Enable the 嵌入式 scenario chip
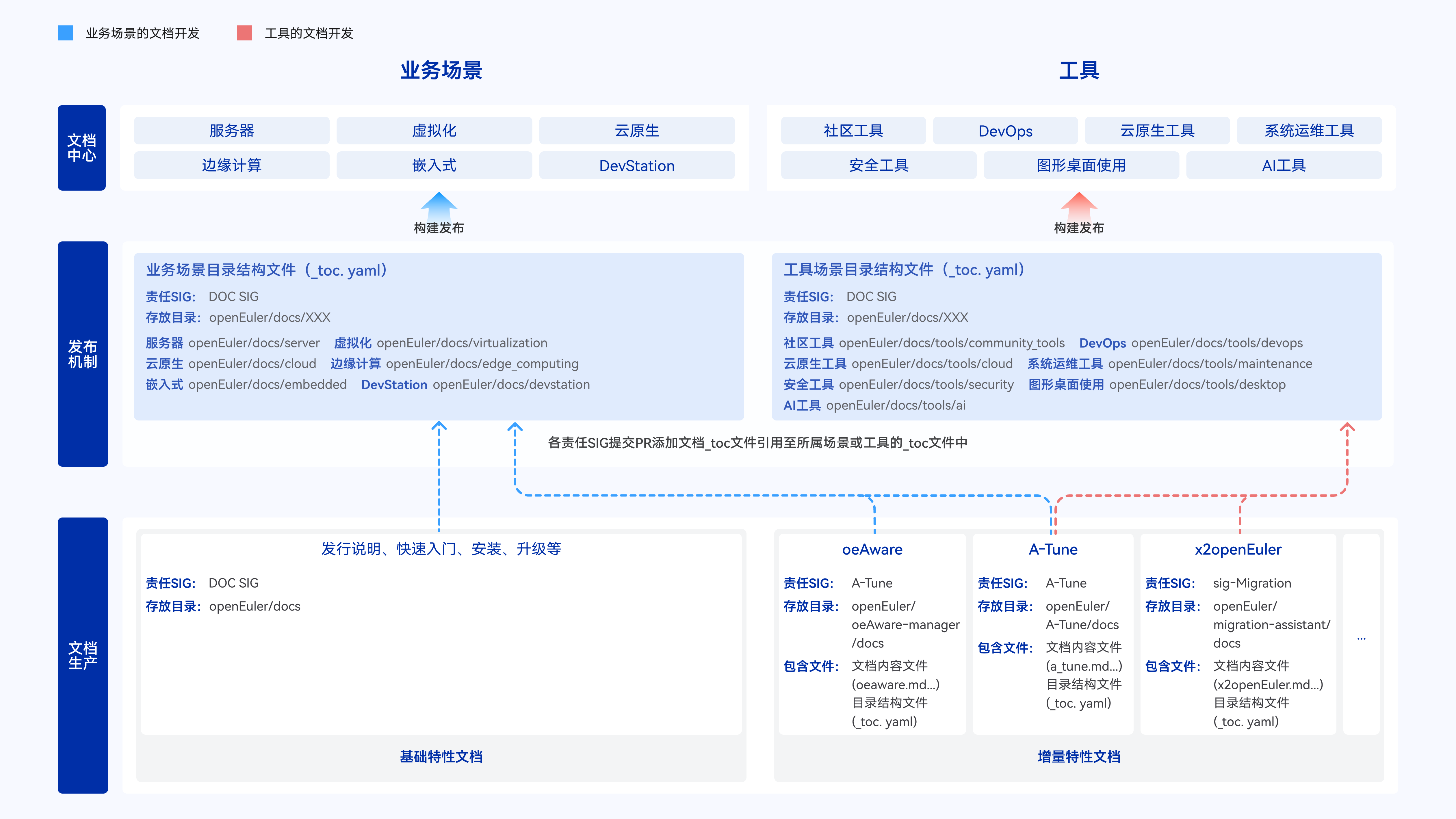 click(434, 165)
